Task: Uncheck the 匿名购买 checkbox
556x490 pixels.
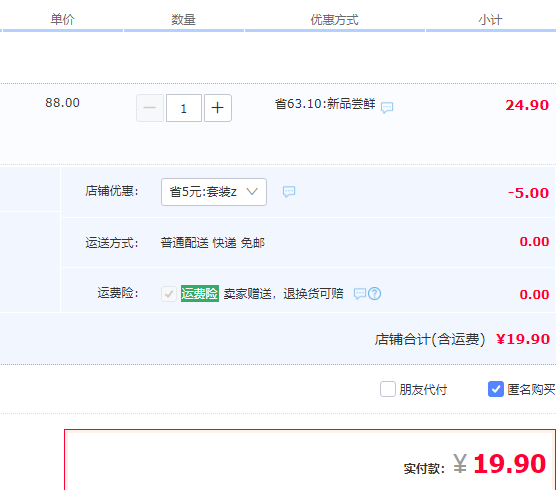Action: pyautogui.click(x=496, y=389)
